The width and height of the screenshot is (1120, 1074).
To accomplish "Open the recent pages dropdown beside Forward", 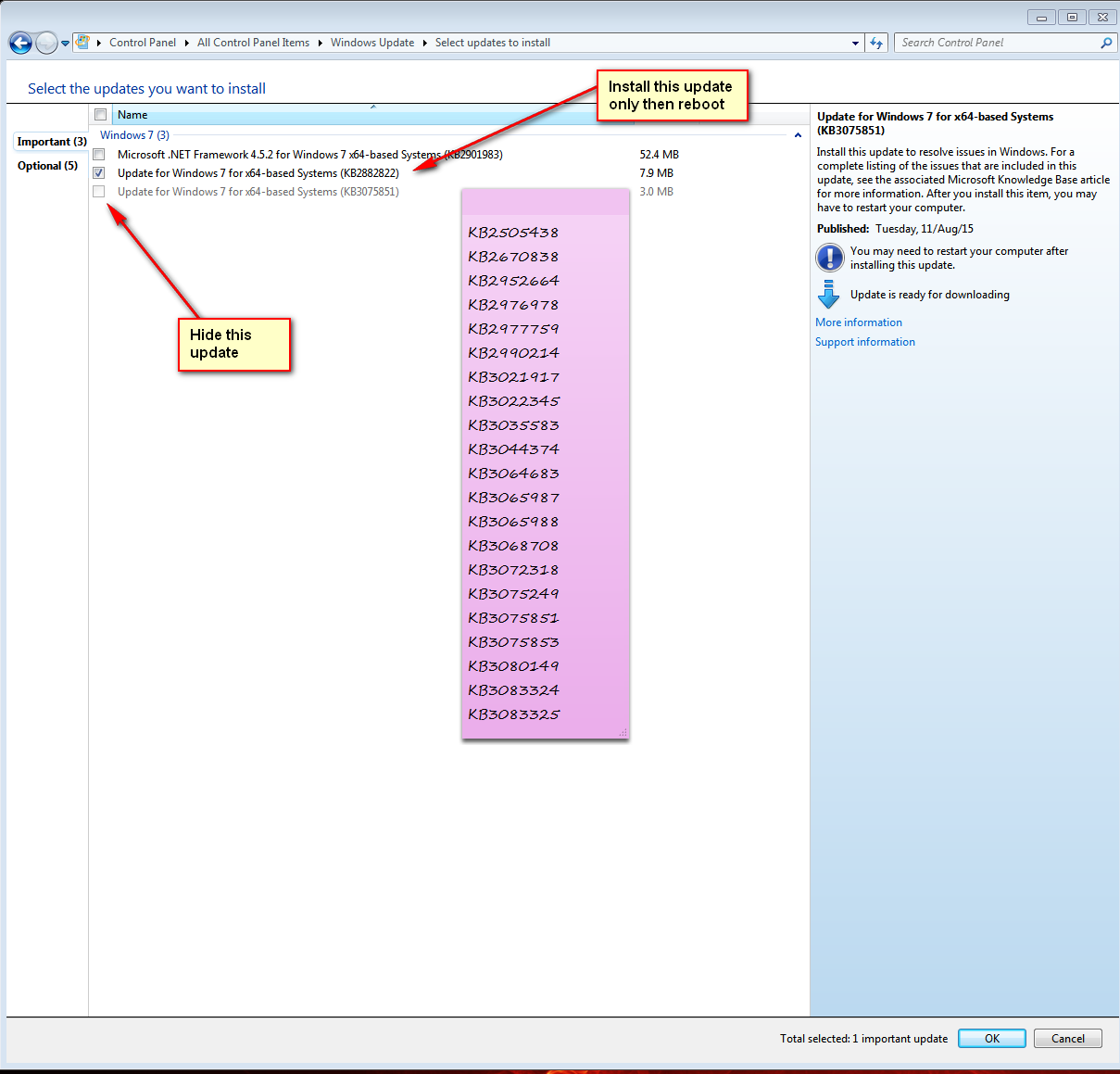I will pos(65,44).
